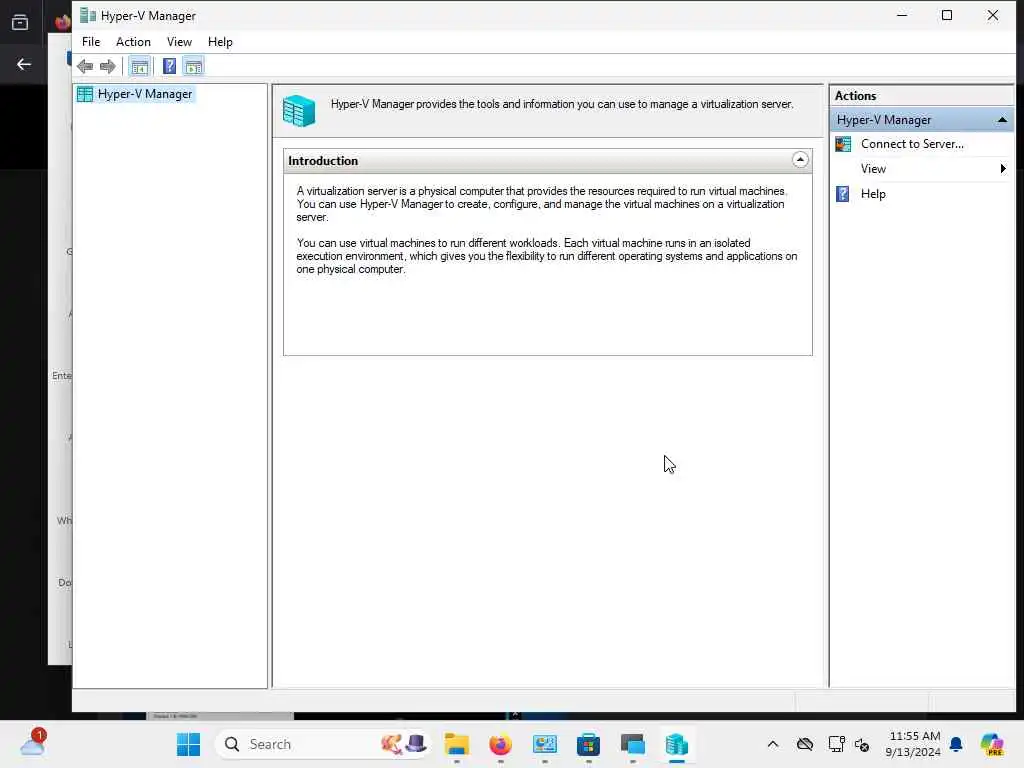Collapse Hyper-V Manager actions group
Screen dimensions: 1024x768
[1002, 120]
